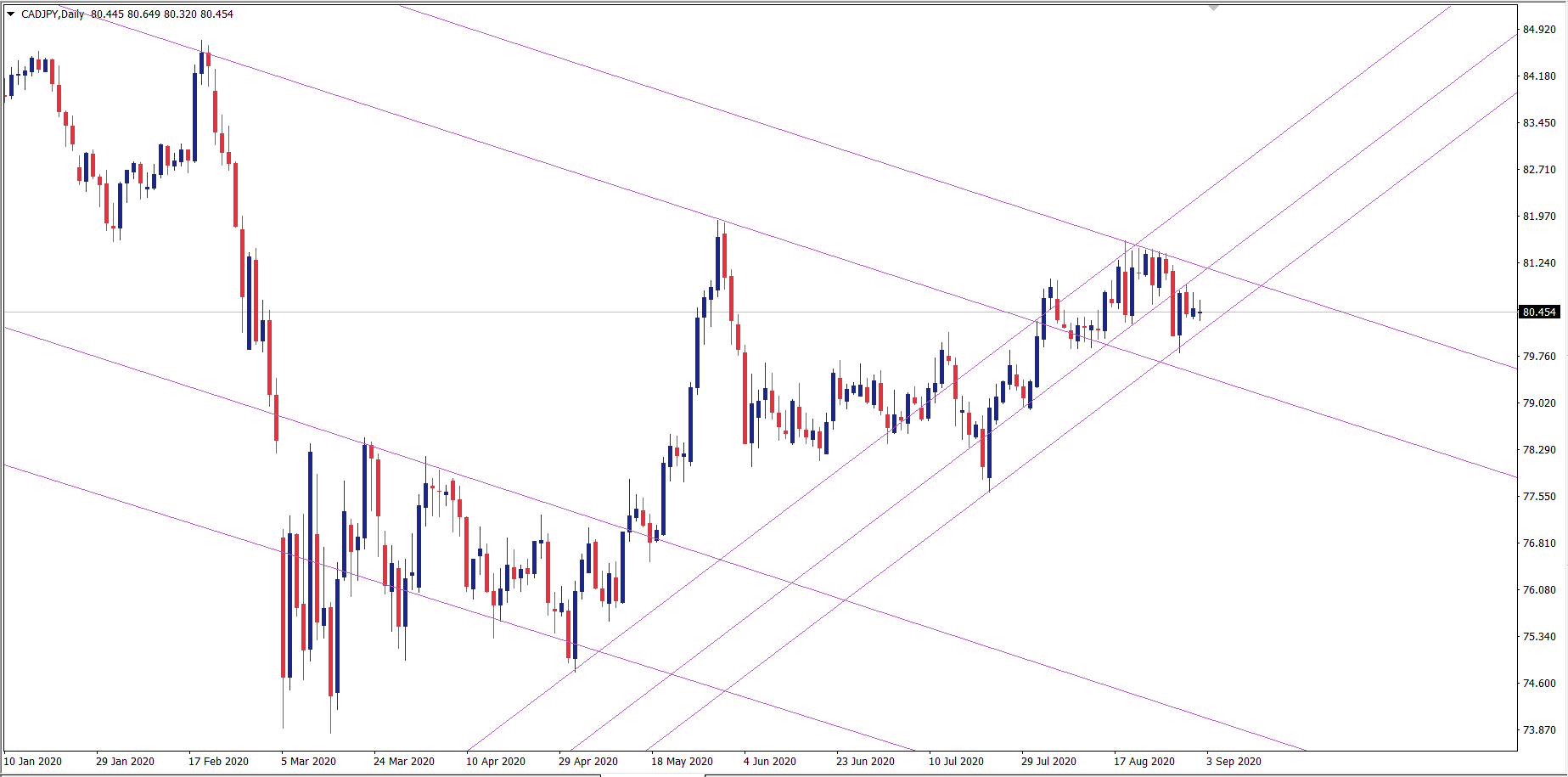Click the 76.080 price scale label
This screenshot has height=777, width=1568.
point(1539,589)
